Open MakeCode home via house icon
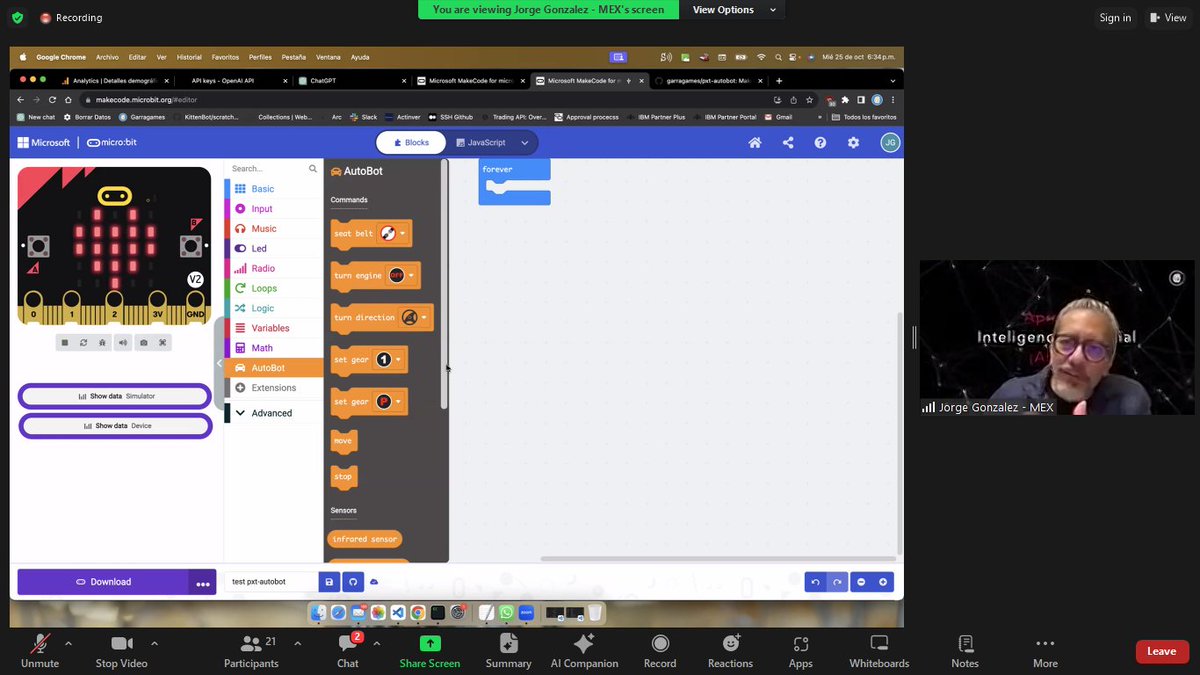The width and height of the screenshot is (1200, 675). (x=755, y=143)
